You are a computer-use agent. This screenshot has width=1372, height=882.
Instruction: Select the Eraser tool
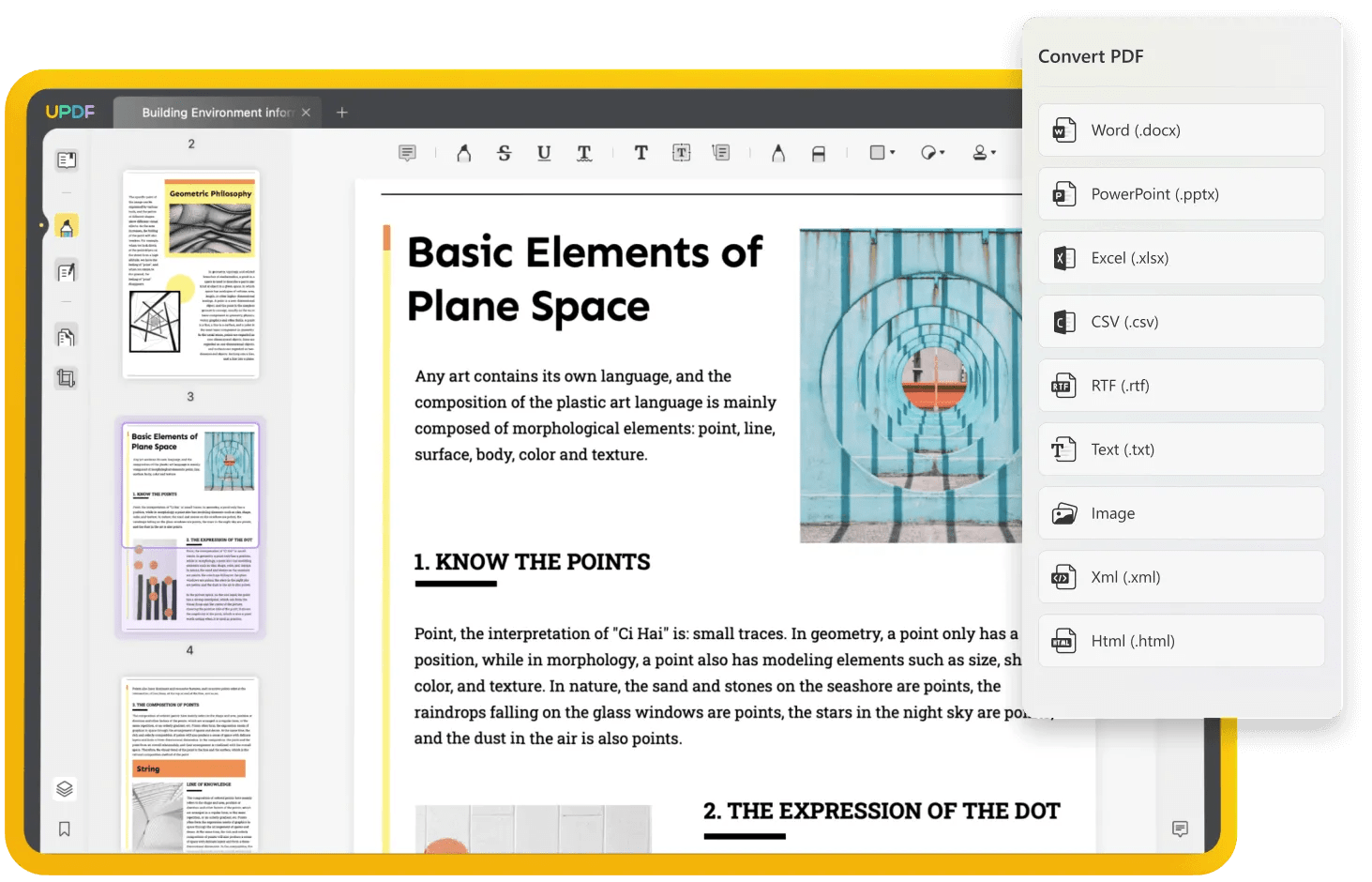[819, 153]
